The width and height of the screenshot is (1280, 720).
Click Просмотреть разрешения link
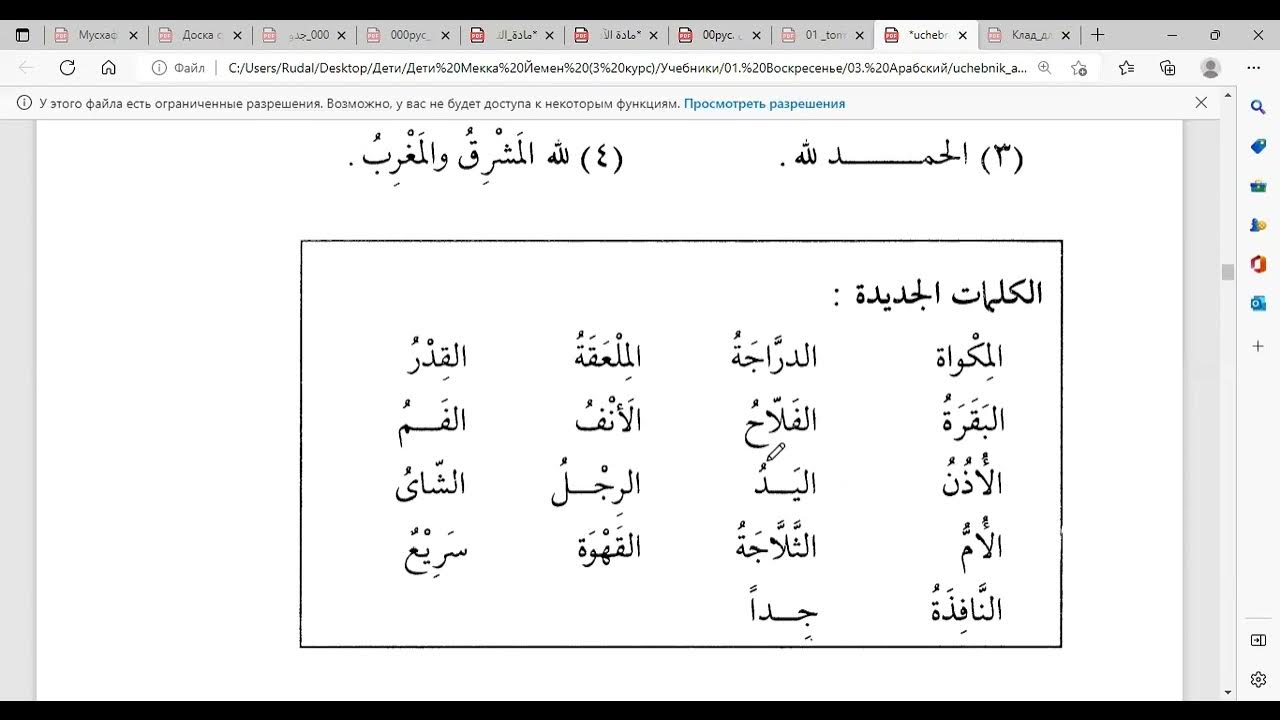[x=764, y=103]
